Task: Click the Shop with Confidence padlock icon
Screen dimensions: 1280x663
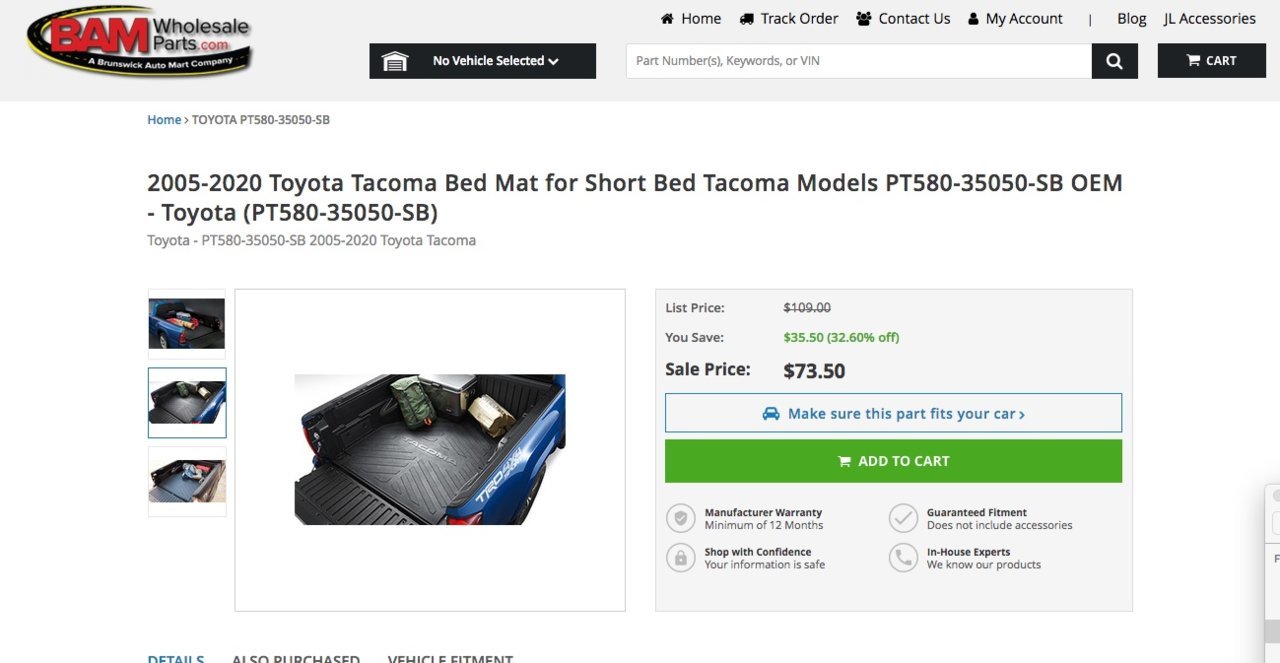Action: [x=681, y=557]
